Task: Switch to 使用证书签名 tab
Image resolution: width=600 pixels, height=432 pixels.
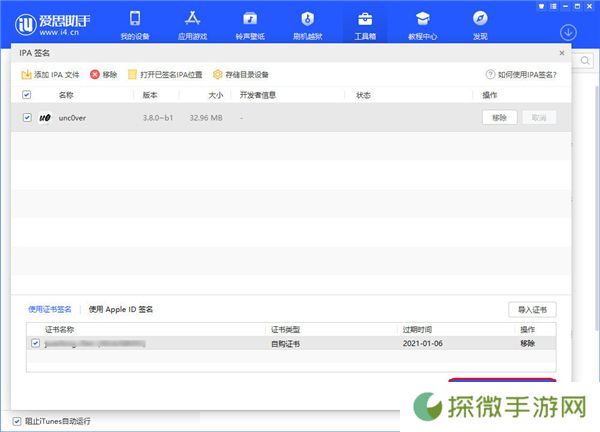Action: click(50, 309)
